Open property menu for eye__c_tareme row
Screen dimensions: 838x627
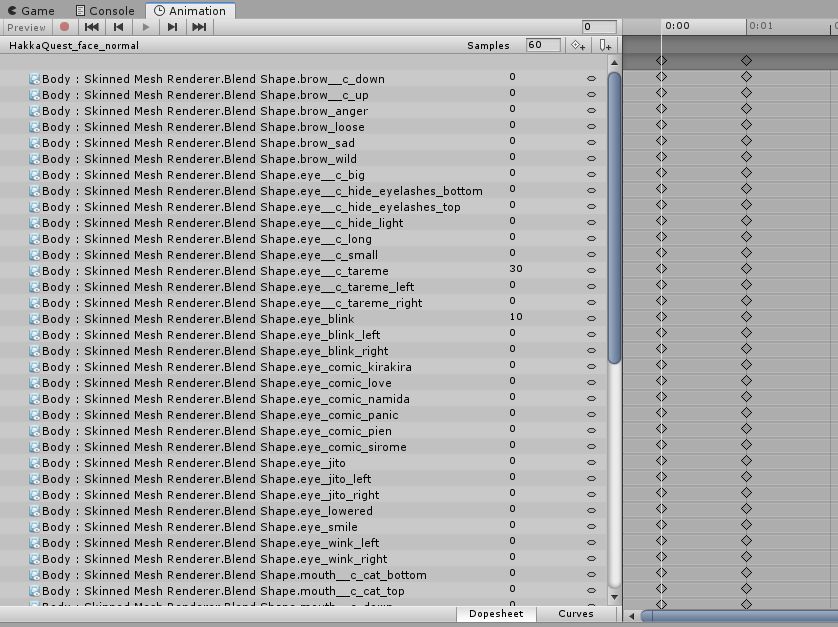[591, 270]
